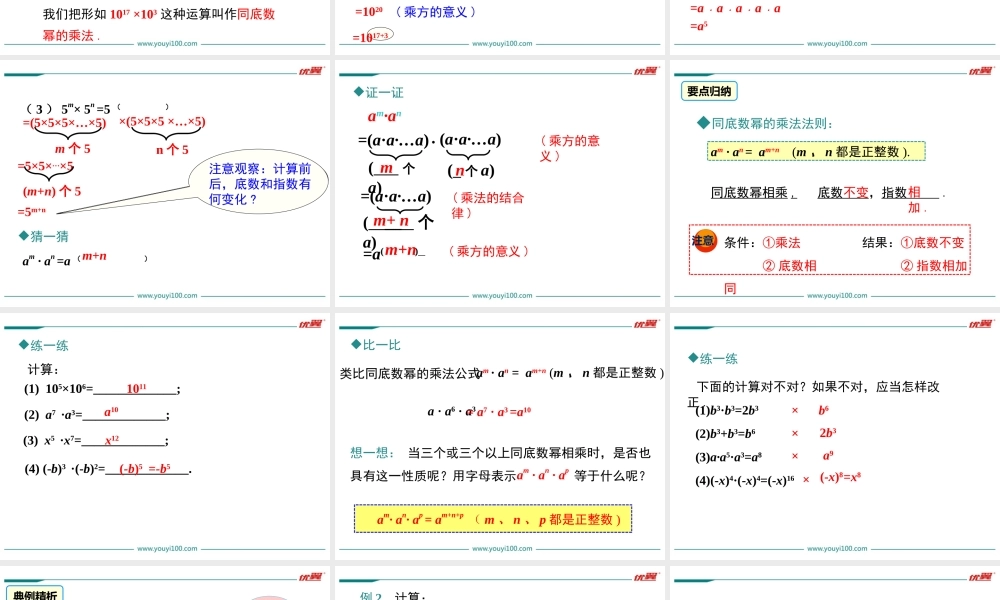Select the slide showing 同底数幂的乘法法则
This screenshot has width=1000, height=600.
tap(835, 180)
